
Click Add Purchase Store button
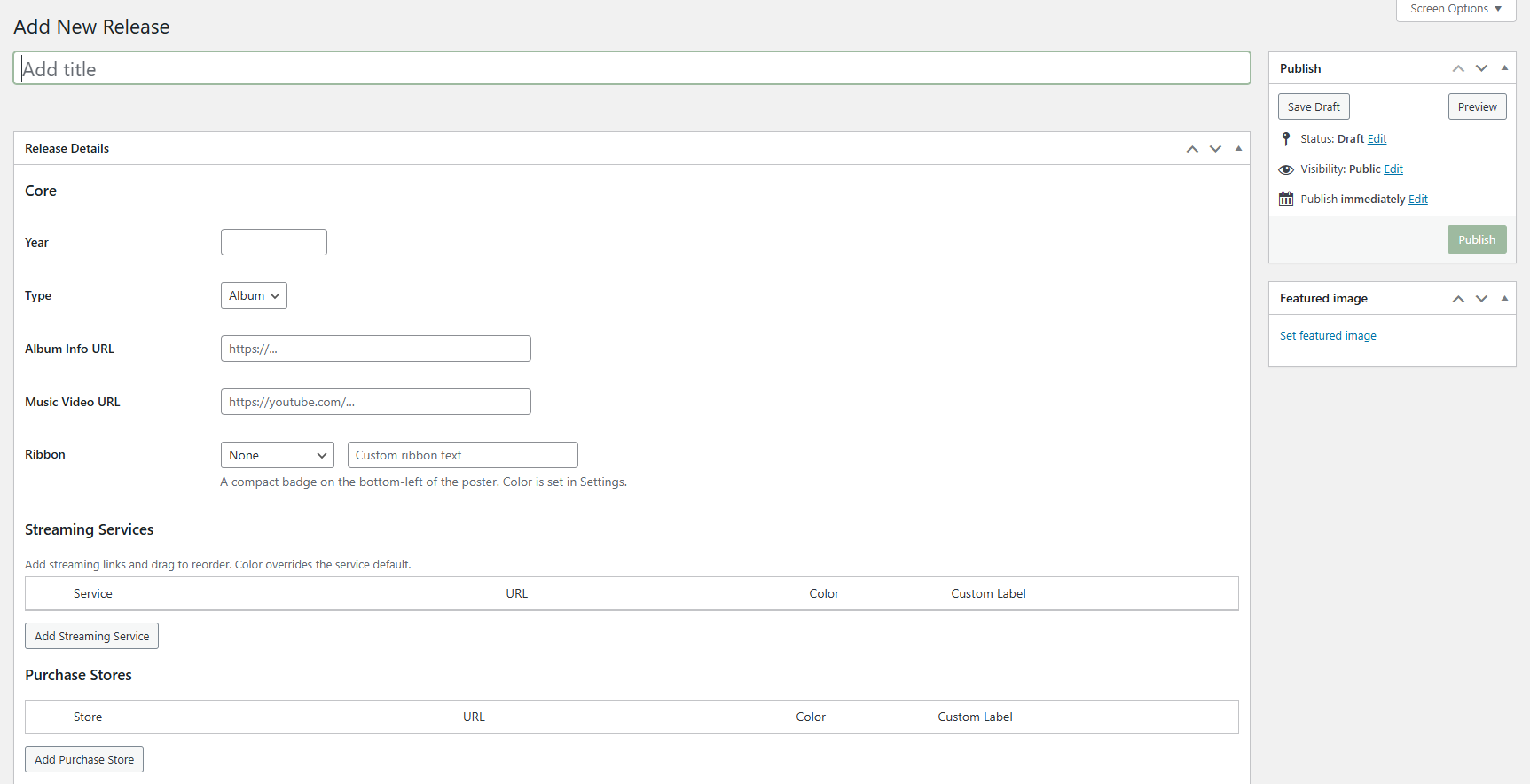tap(84, 759)
